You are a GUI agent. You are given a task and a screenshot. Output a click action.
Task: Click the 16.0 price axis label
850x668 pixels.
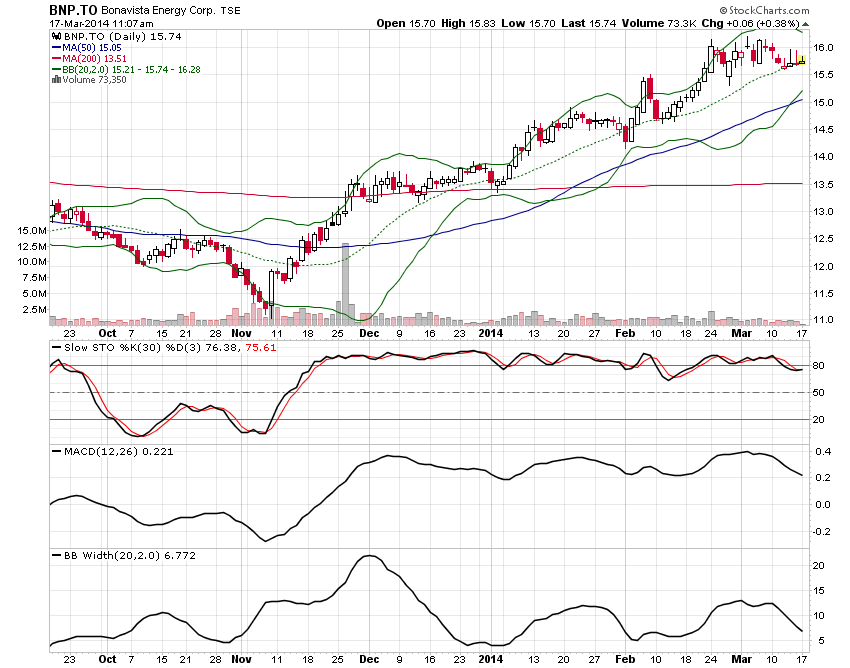[x=823, y=48]
